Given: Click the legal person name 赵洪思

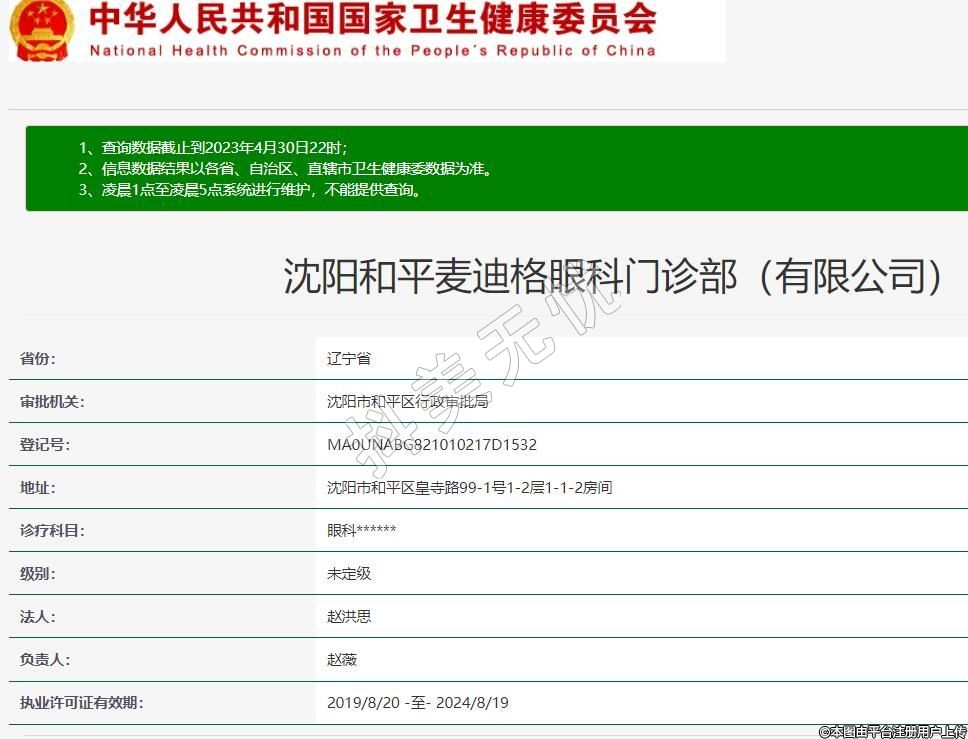Looking at the screenshot, I should pyautogui.click(x=349, y=617).
